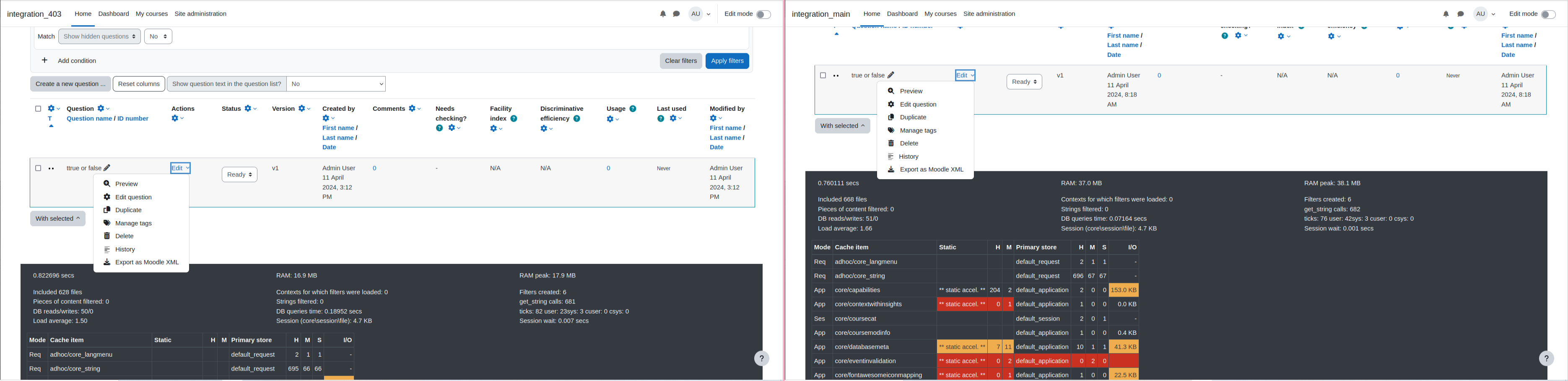Open messaging chat icon in integration_main window
Screen dimensions: 1568x381
pyautogui.click(x=1460, y=14)
